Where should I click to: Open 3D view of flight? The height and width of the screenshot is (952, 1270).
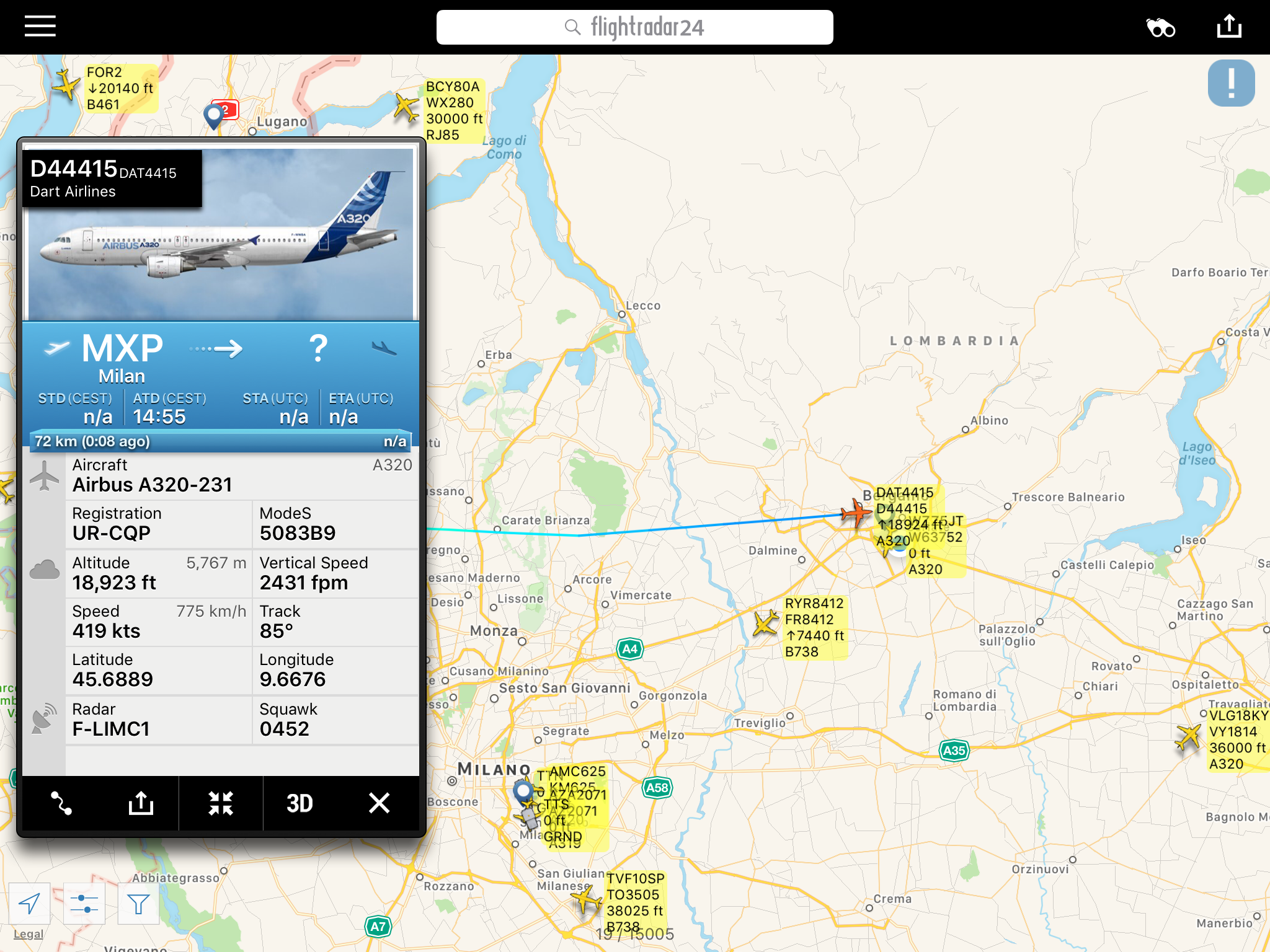click(300, 803)
